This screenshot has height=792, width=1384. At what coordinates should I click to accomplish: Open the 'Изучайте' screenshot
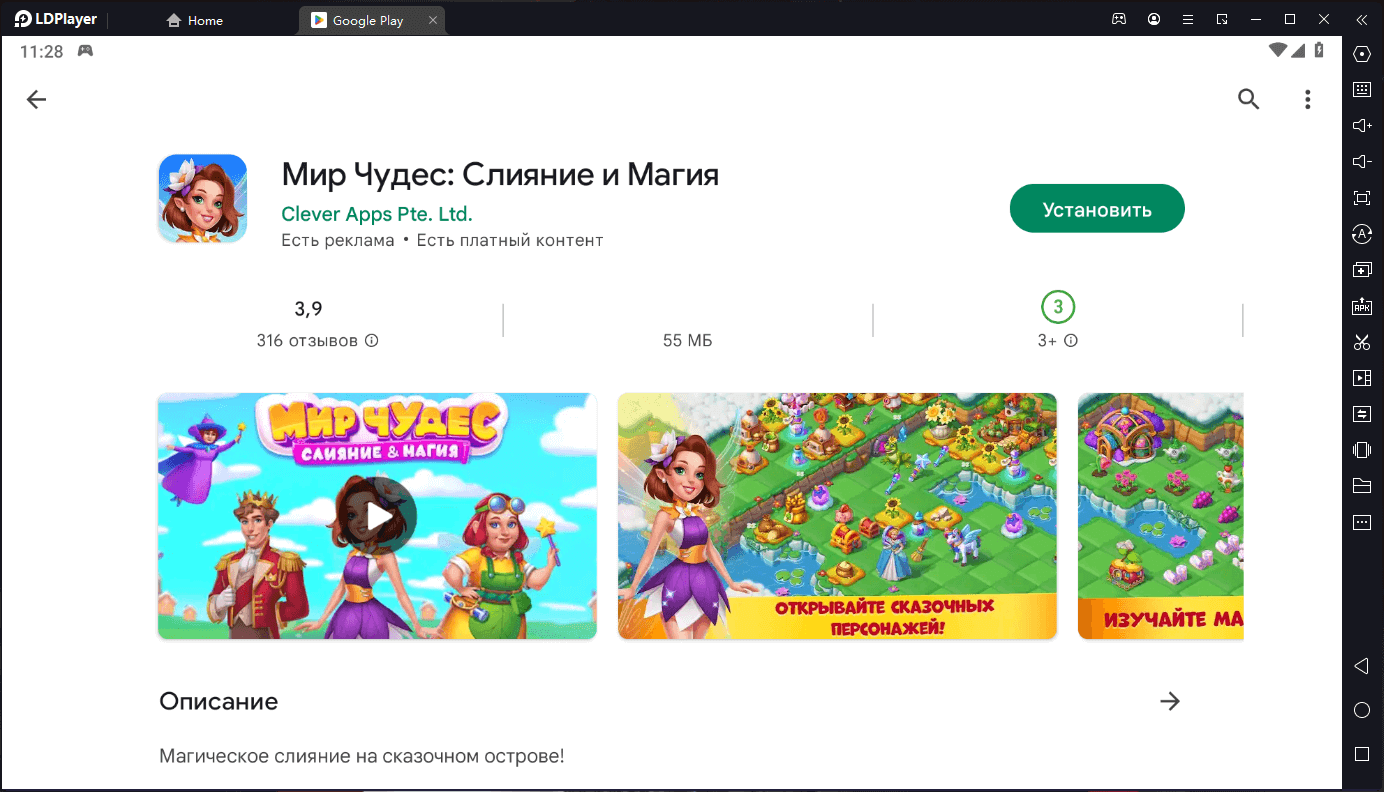pos(1160,516)
